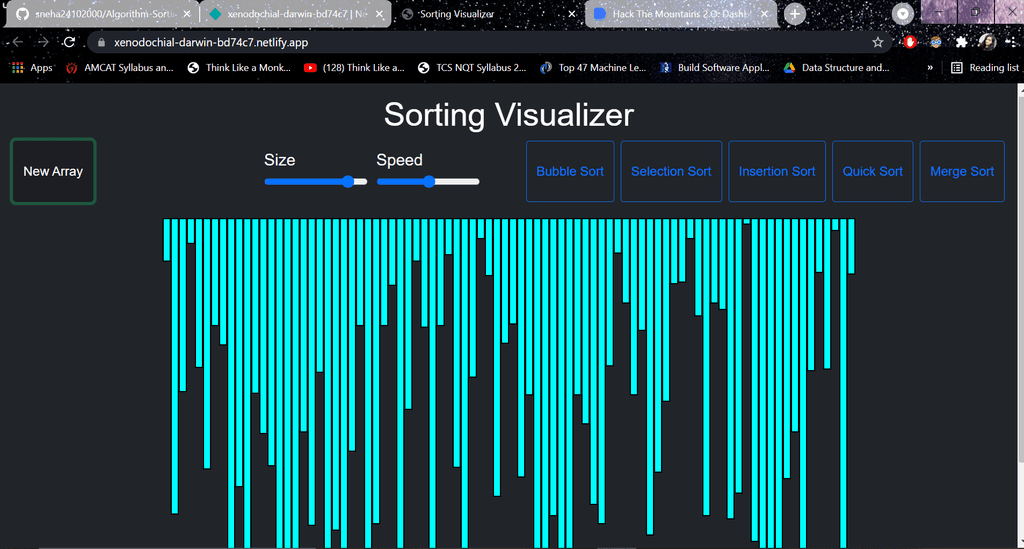Open Data Structure and bookmark
The height and width of the screenshot is (549, 1024).
[837, 67]
